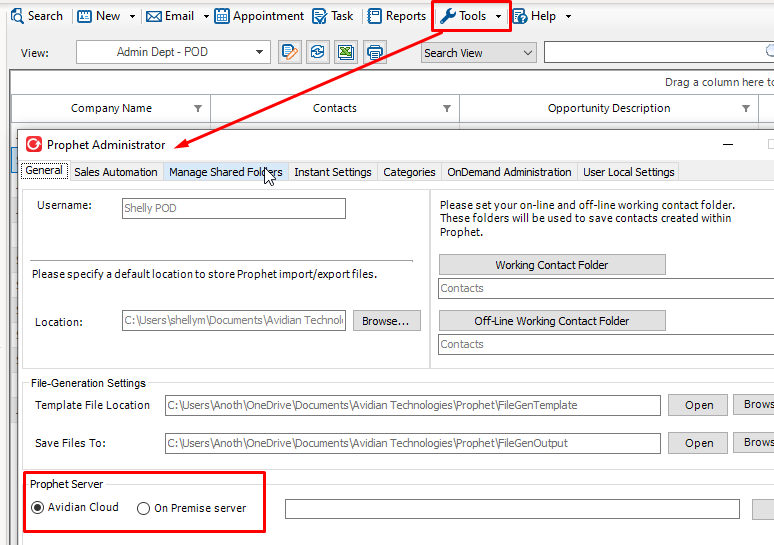Open the New dropdown arrow
This screenshot has width=774, height=545.
coord(132,17)
